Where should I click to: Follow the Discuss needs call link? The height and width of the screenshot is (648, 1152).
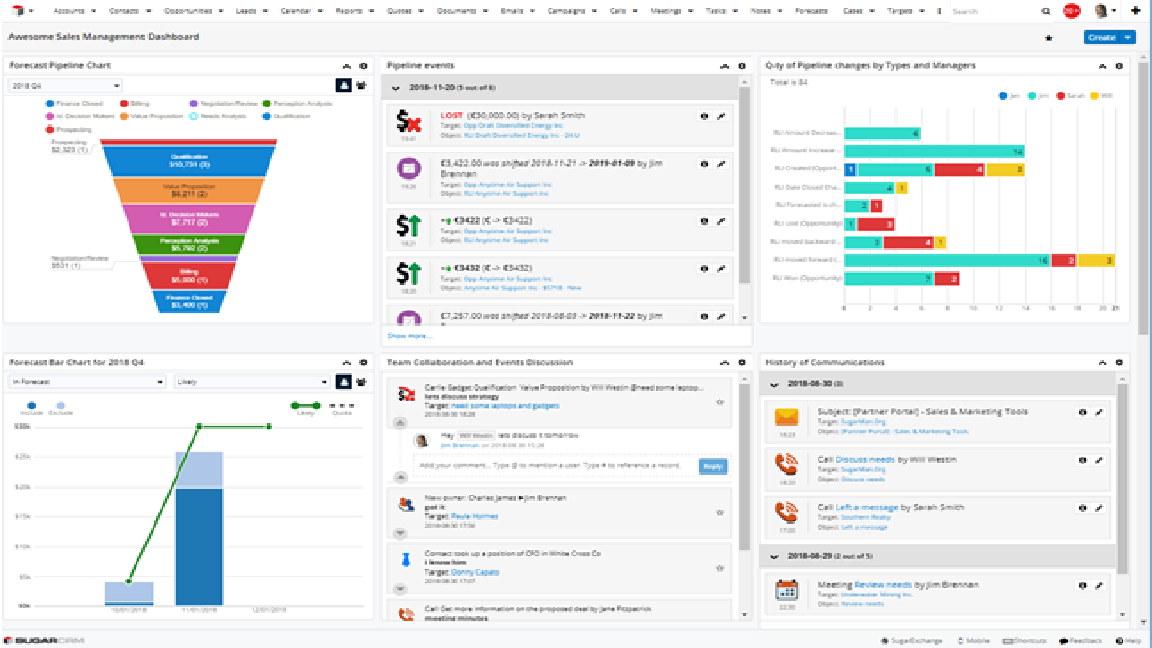click(865, 460)
